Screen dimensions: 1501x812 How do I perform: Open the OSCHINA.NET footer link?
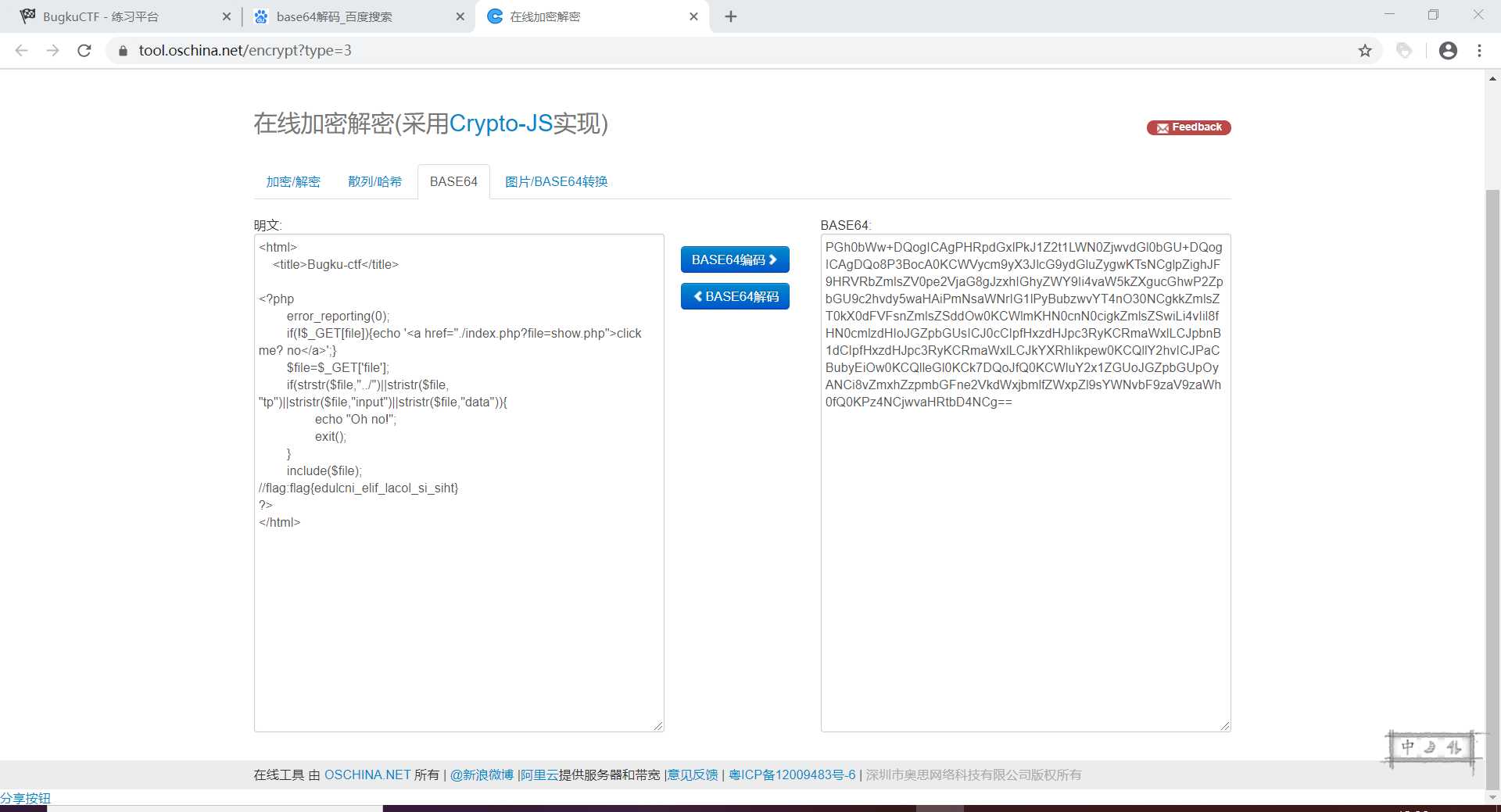point(367,774)
